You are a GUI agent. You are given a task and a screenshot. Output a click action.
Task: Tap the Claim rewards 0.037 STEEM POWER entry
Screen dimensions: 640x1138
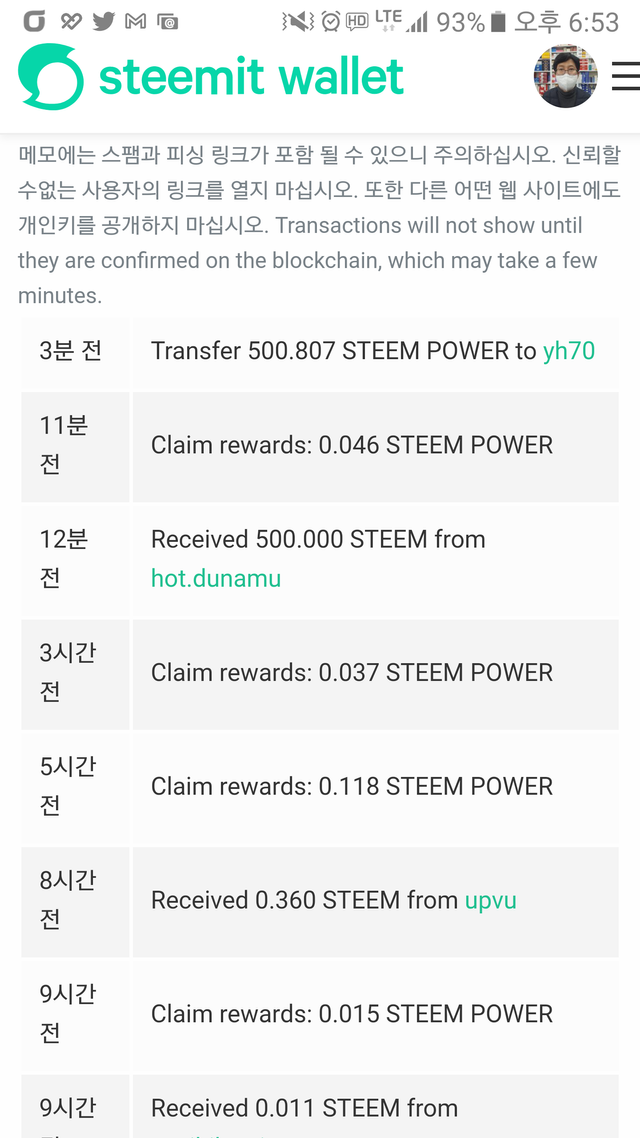coord(320,674)
